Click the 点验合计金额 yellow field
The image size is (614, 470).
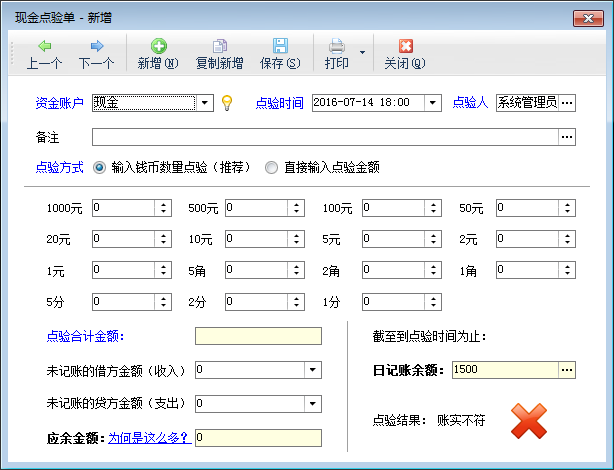(x=258, y=336)
